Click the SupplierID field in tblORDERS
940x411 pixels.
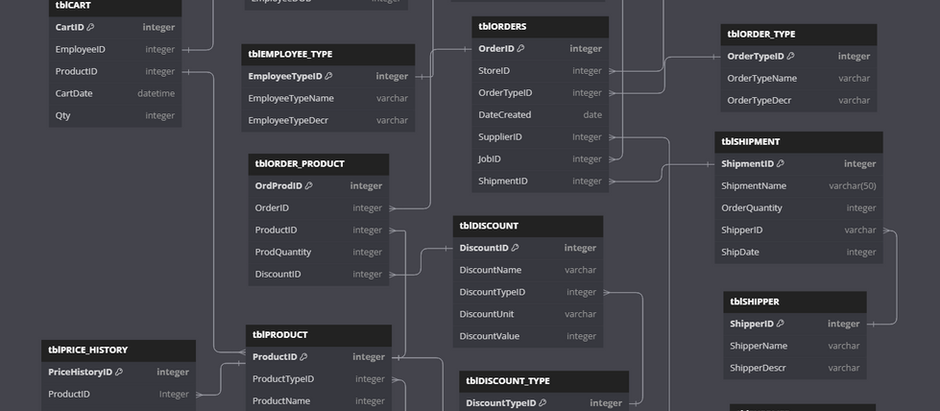(x=540, y=137)
